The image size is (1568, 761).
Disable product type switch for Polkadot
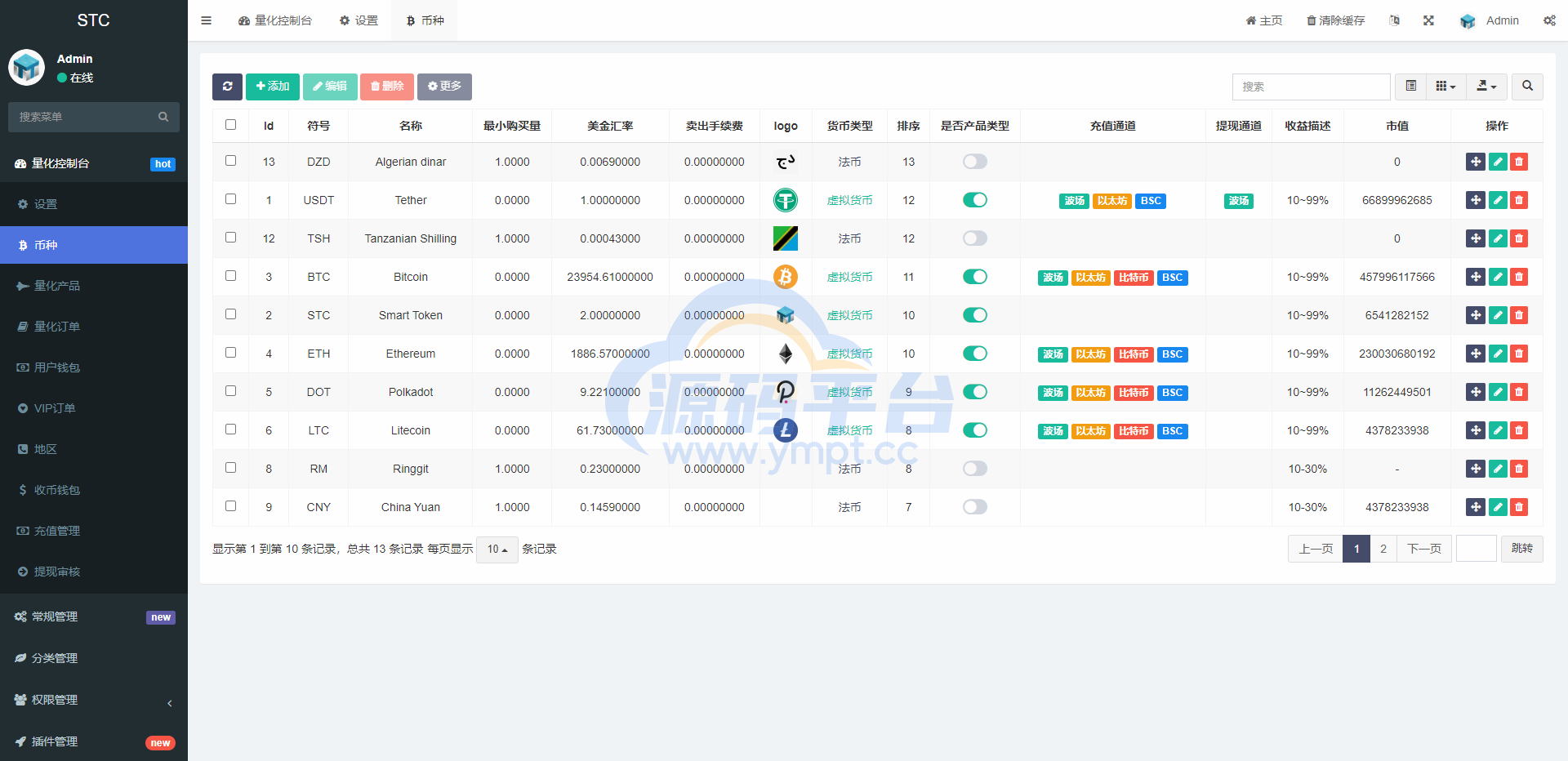pos(974,392)
